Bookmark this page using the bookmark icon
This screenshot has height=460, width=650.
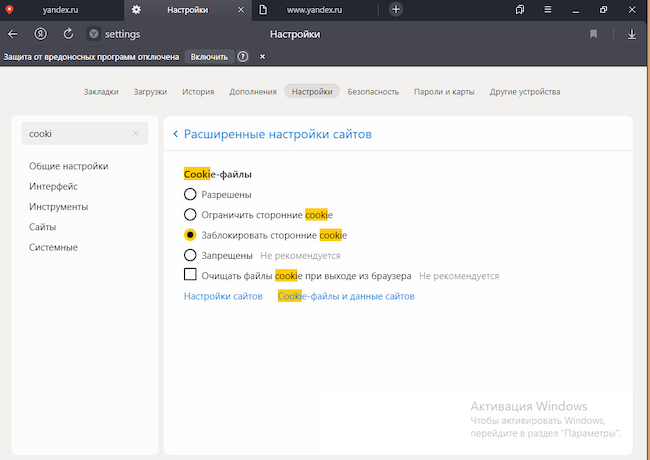pyautogui.click(x=594, y=34)
